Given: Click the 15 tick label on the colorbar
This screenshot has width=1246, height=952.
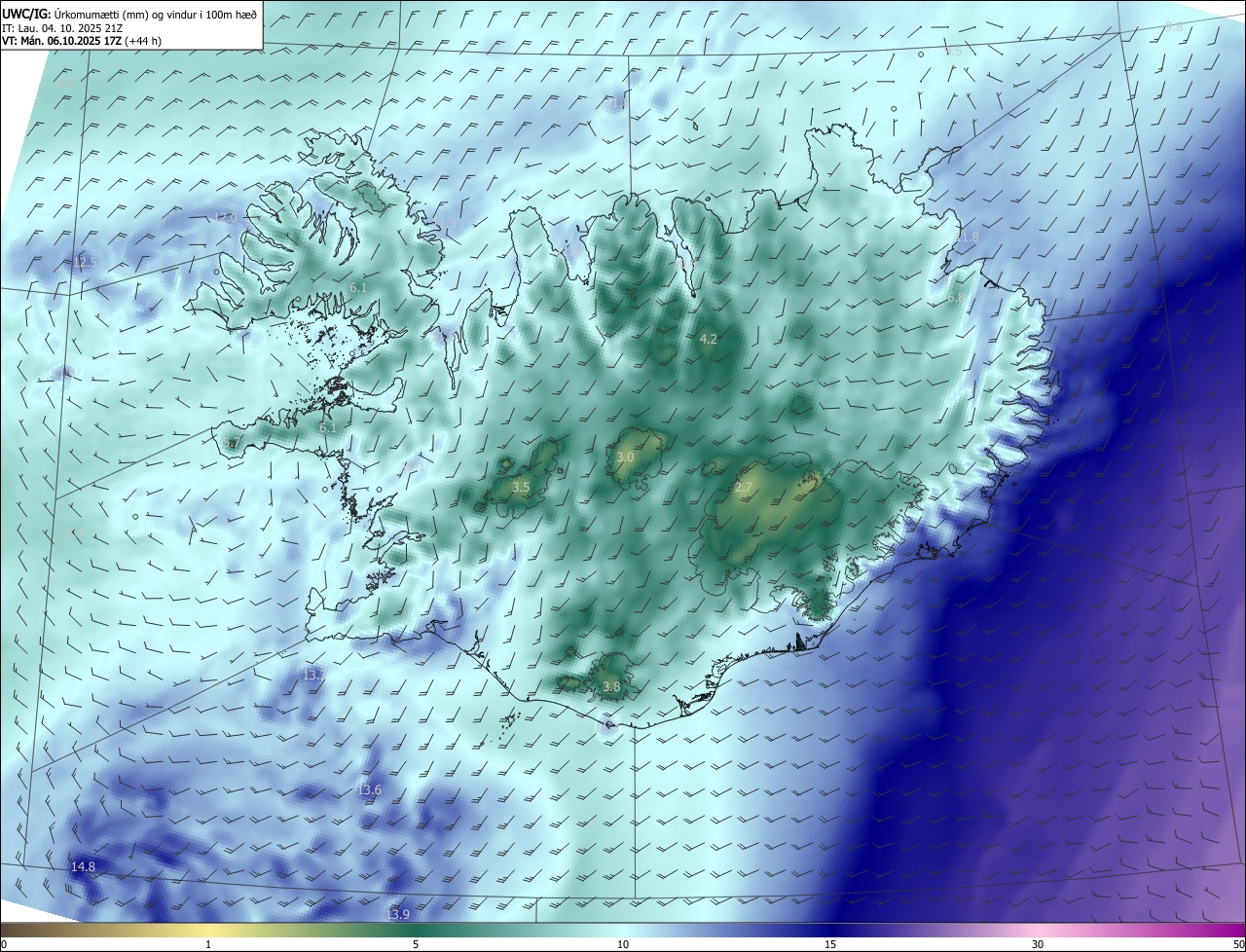Looking at the screenshot, I should pyautogui.click(x=830, y=944).
